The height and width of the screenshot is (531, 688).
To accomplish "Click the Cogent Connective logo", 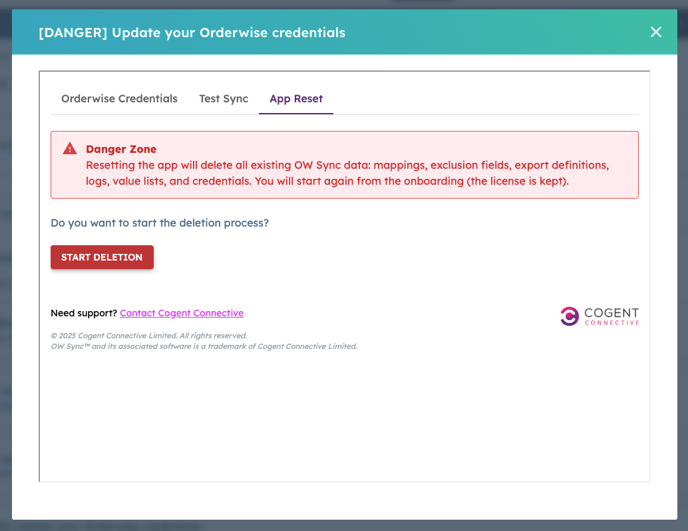I will tap(599, 316).
